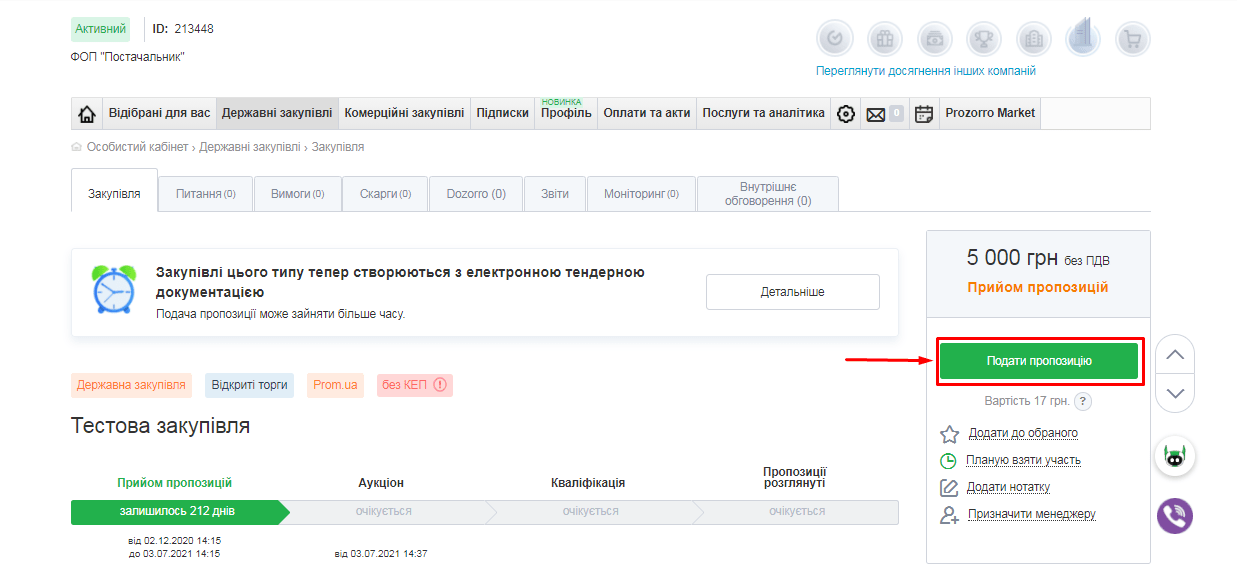The height and width of the screenshot is (570, 1237).
Task: Switch to the 'Скарги' tab
Action: point(385,194)
